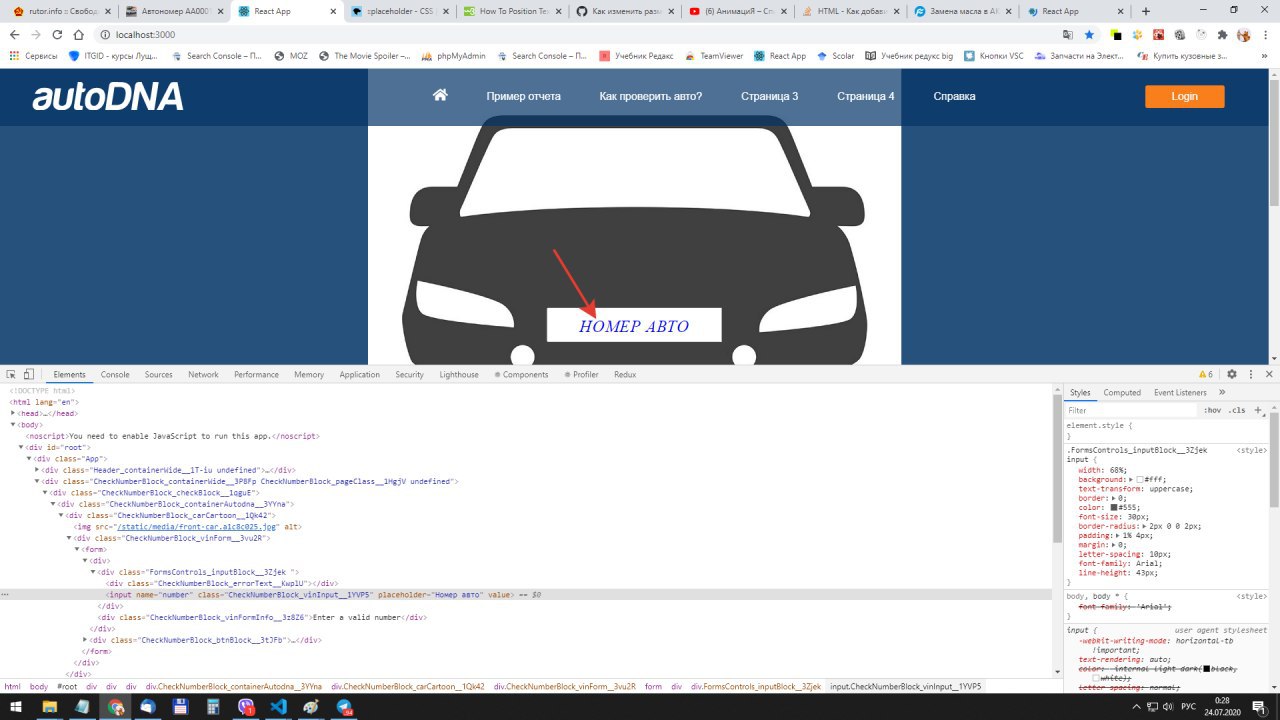
Task: Toggle the .cls class editor
Action: (x=1237, y=410)
